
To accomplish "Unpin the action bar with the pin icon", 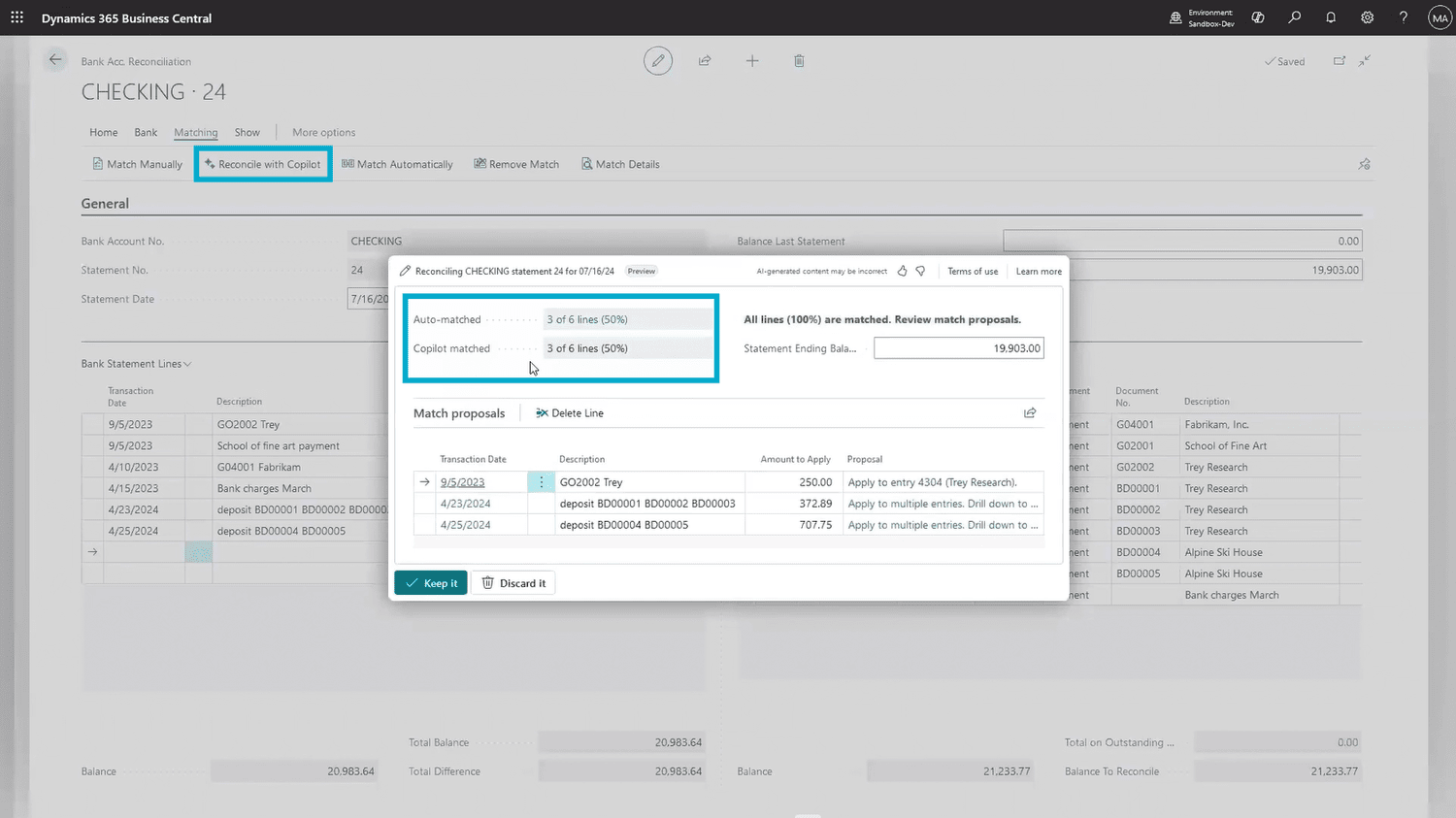I will click(1364, 164).
